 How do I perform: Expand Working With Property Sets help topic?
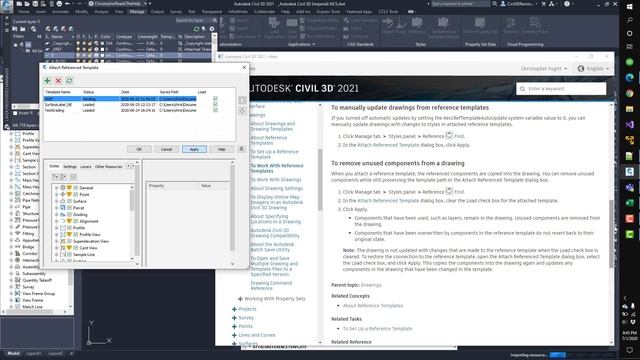(x=240, y=299)
